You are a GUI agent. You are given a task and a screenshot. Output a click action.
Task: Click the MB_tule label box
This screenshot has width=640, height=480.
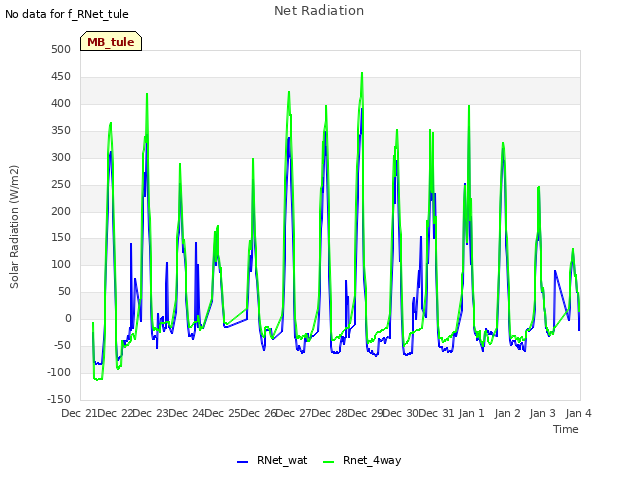tap(111, 41)
